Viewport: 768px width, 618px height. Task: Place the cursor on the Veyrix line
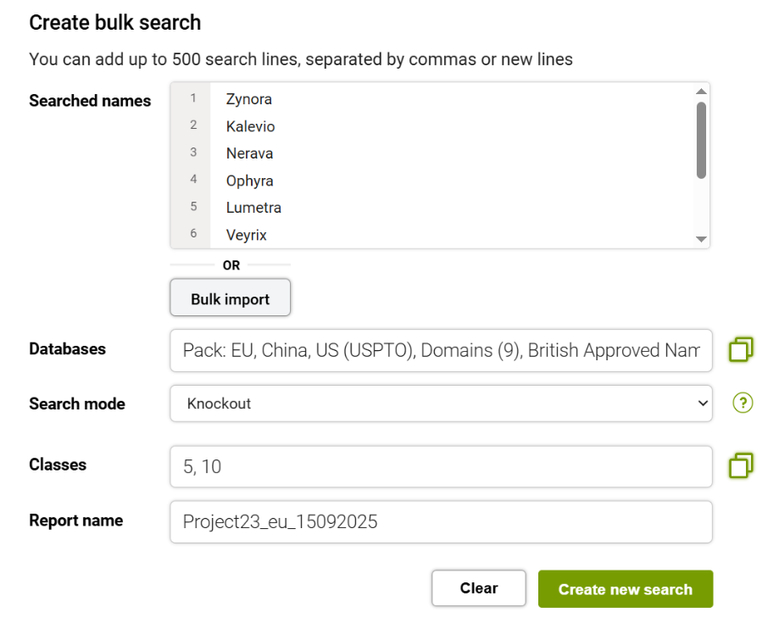tap(246, 234)
